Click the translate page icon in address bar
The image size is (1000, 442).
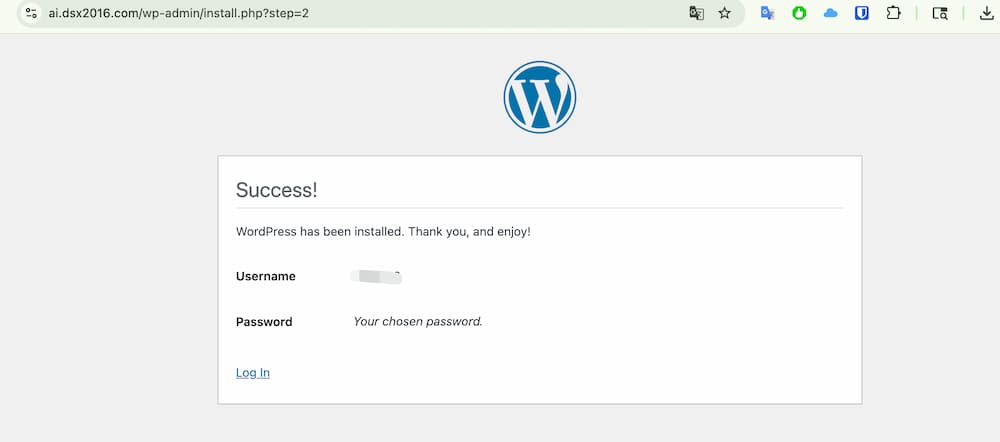(696, 13)
